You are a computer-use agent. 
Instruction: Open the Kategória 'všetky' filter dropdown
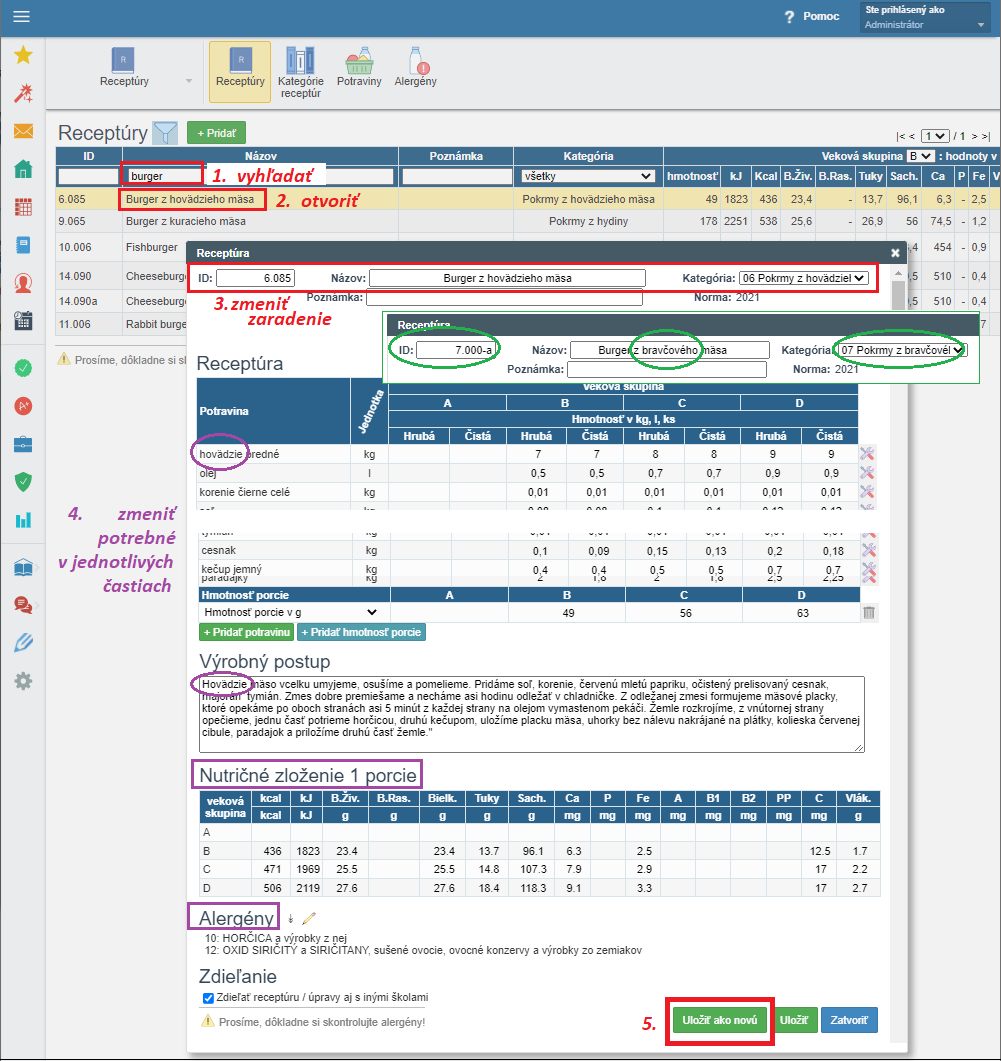[x=588, y=176]
